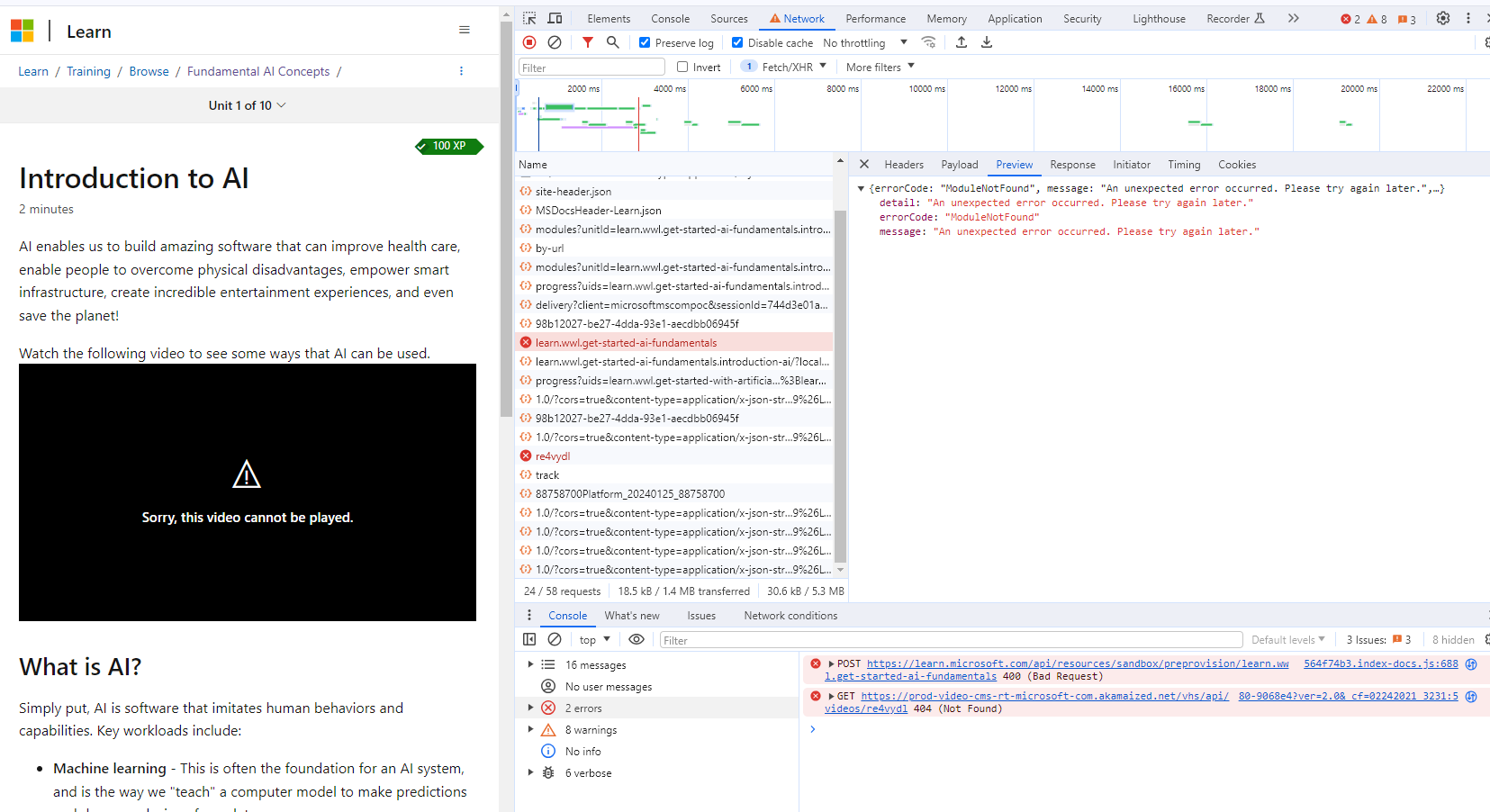1490x812 pixels.
Task: Open DevTools settings gear
Action: point(1443,18)
